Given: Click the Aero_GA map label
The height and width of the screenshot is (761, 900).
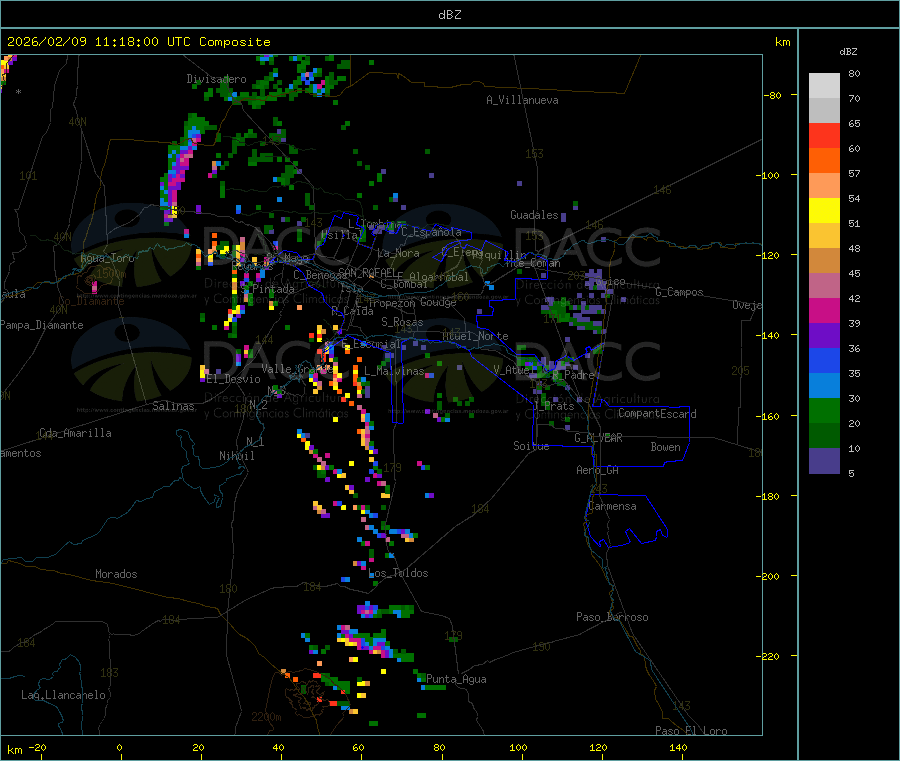Looking at the screenshot, I should coord(598,470).
